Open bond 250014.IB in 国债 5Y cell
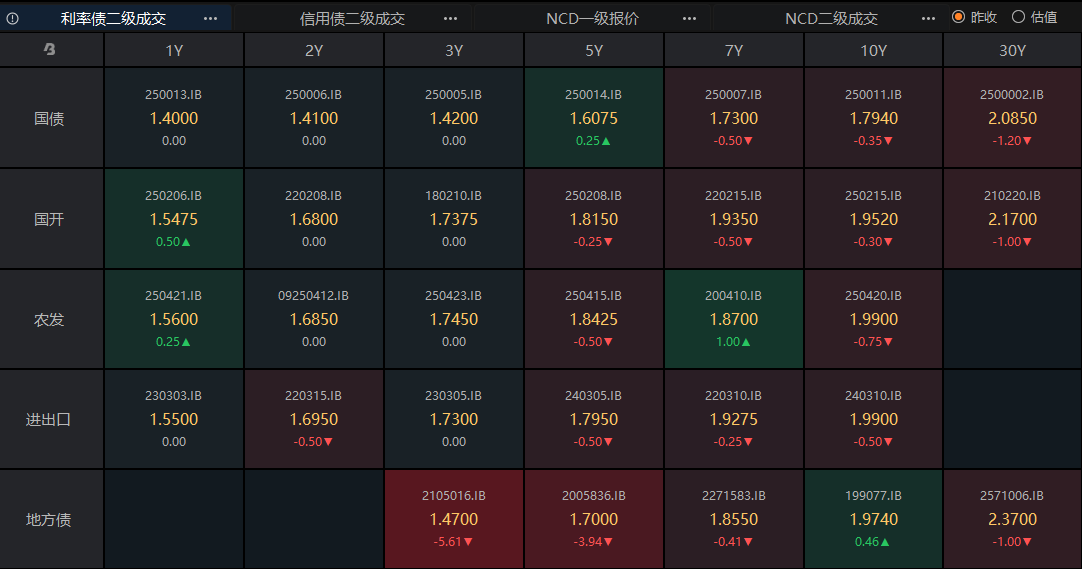 coord(593,118)
